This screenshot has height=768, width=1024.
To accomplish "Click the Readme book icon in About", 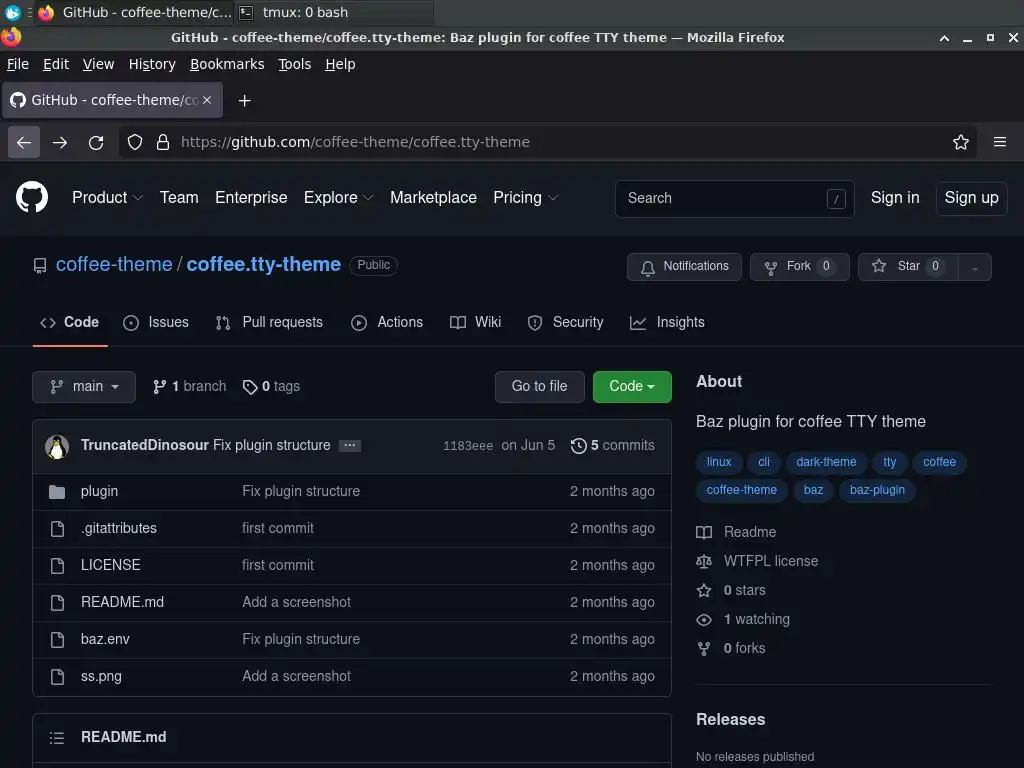I will 704,532.
